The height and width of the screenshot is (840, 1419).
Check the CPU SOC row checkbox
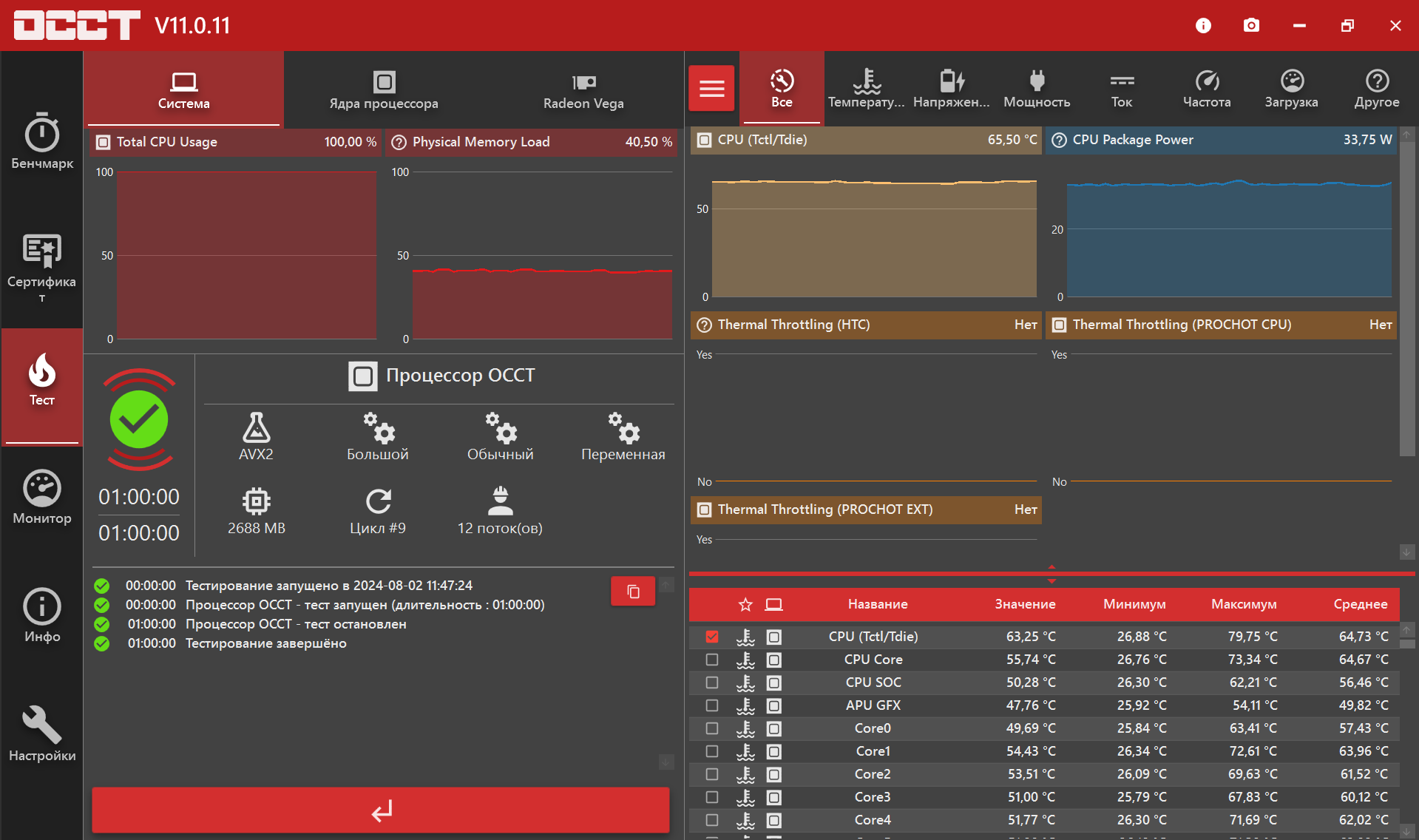click(x=712, y=682)
